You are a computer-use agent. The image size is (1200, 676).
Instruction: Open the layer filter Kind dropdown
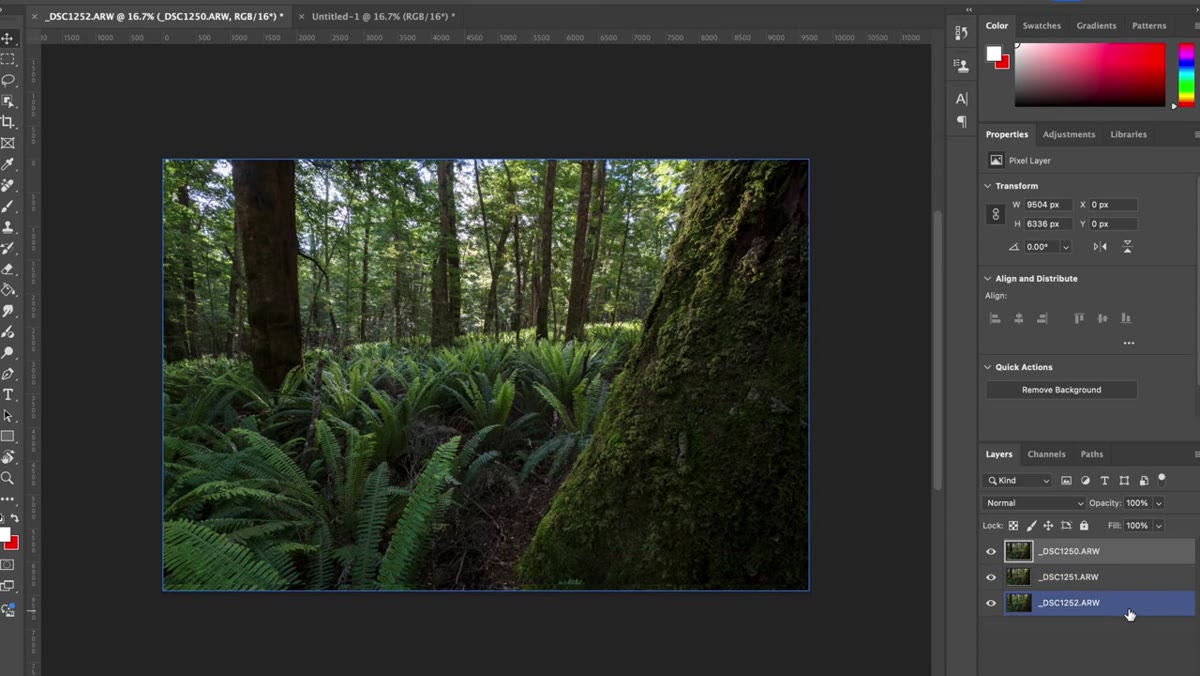coord(1018,481)
